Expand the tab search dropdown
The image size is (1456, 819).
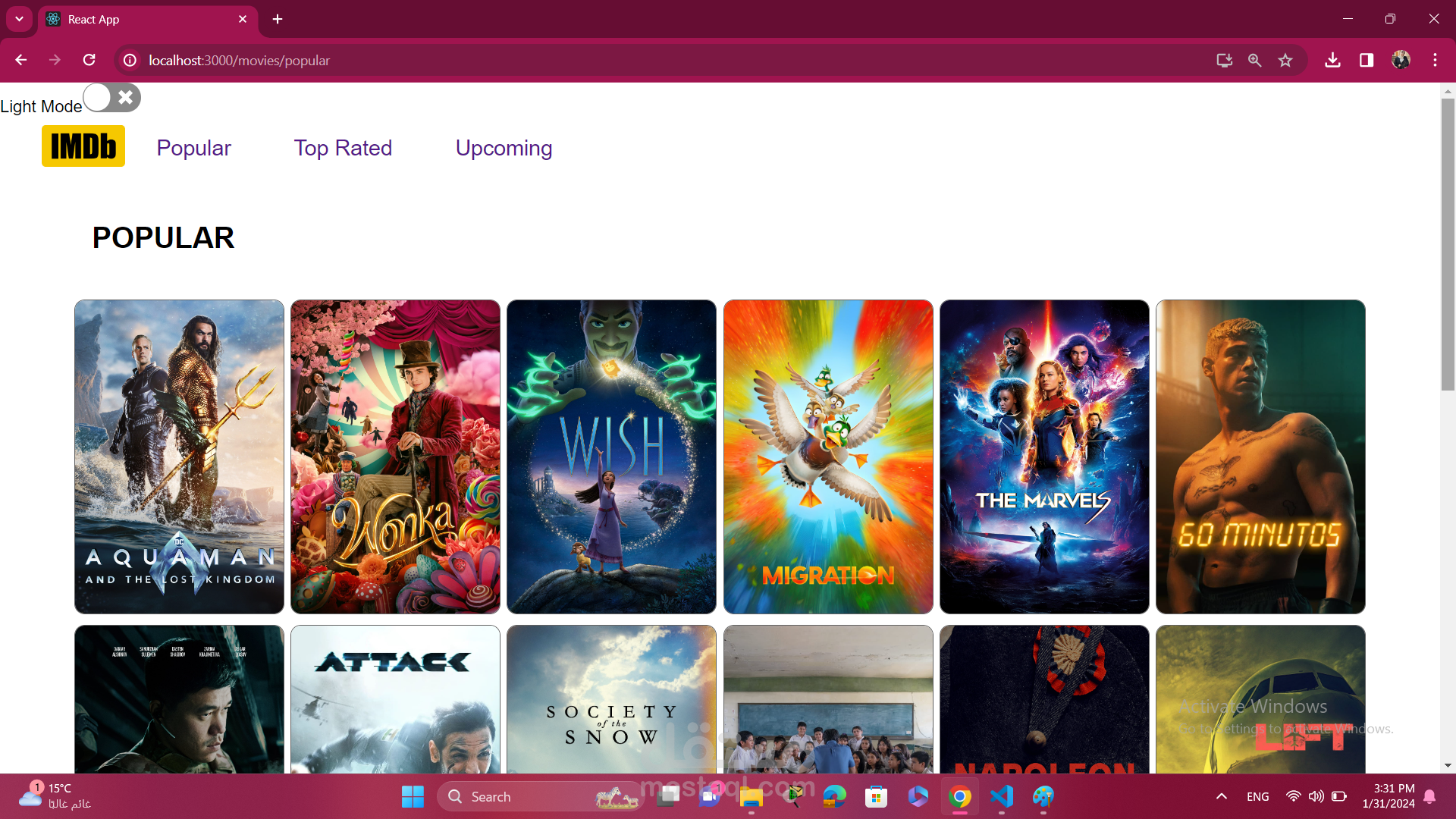(x=19, y=19)
